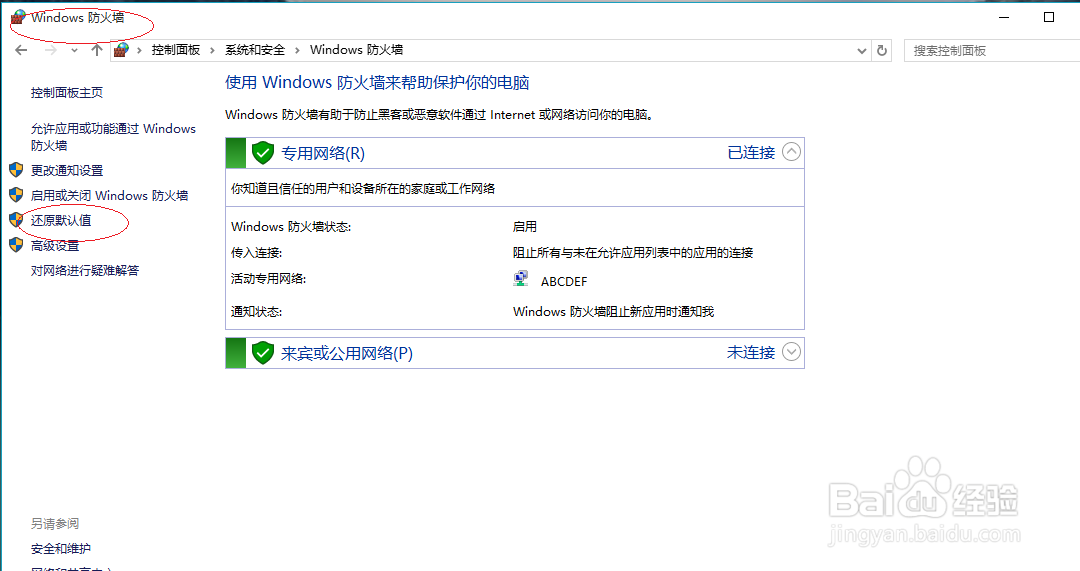Open 高级设置 link

pos(55,246)
